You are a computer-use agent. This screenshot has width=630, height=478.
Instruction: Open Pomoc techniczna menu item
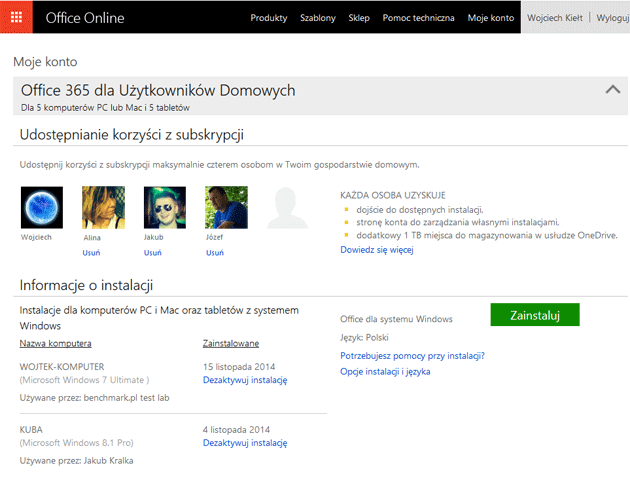pos(418,18)
